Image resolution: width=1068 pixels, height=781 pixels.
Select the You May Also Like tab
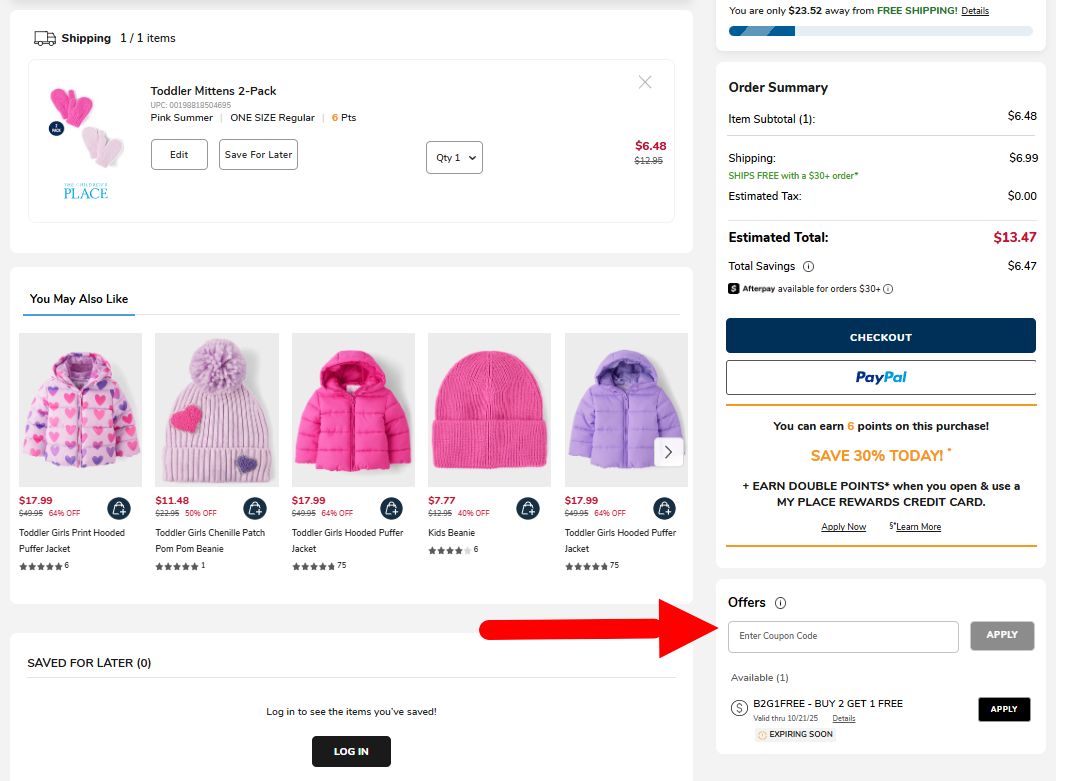click(78, 299)
